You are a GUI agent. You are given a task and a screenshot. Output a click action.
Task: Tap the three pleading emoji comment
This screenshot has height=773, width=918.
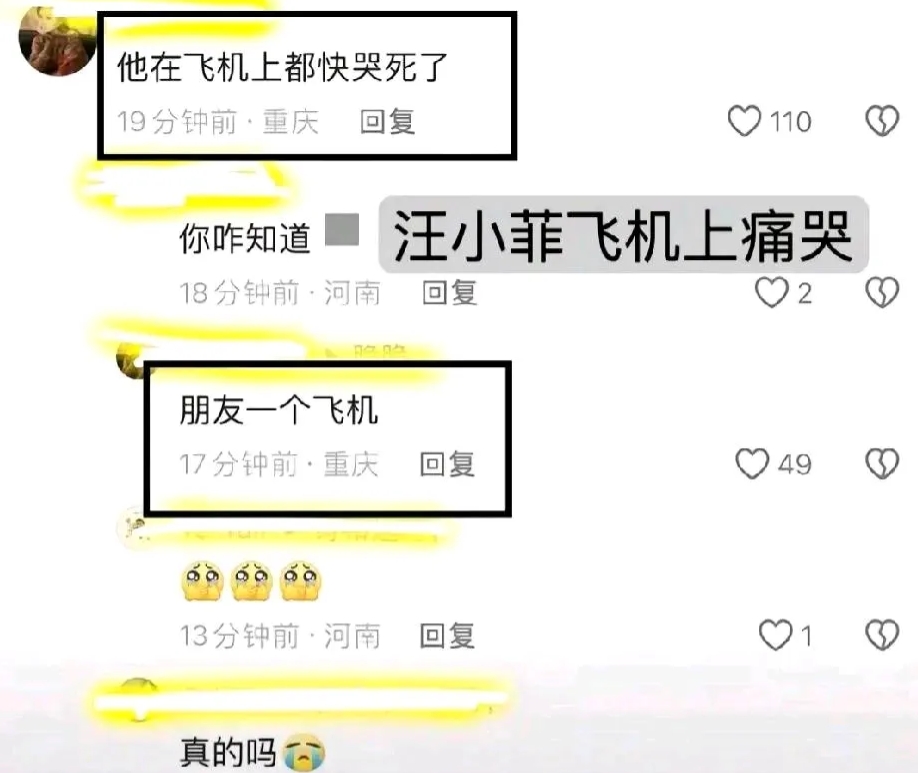(x=252, y=581)
